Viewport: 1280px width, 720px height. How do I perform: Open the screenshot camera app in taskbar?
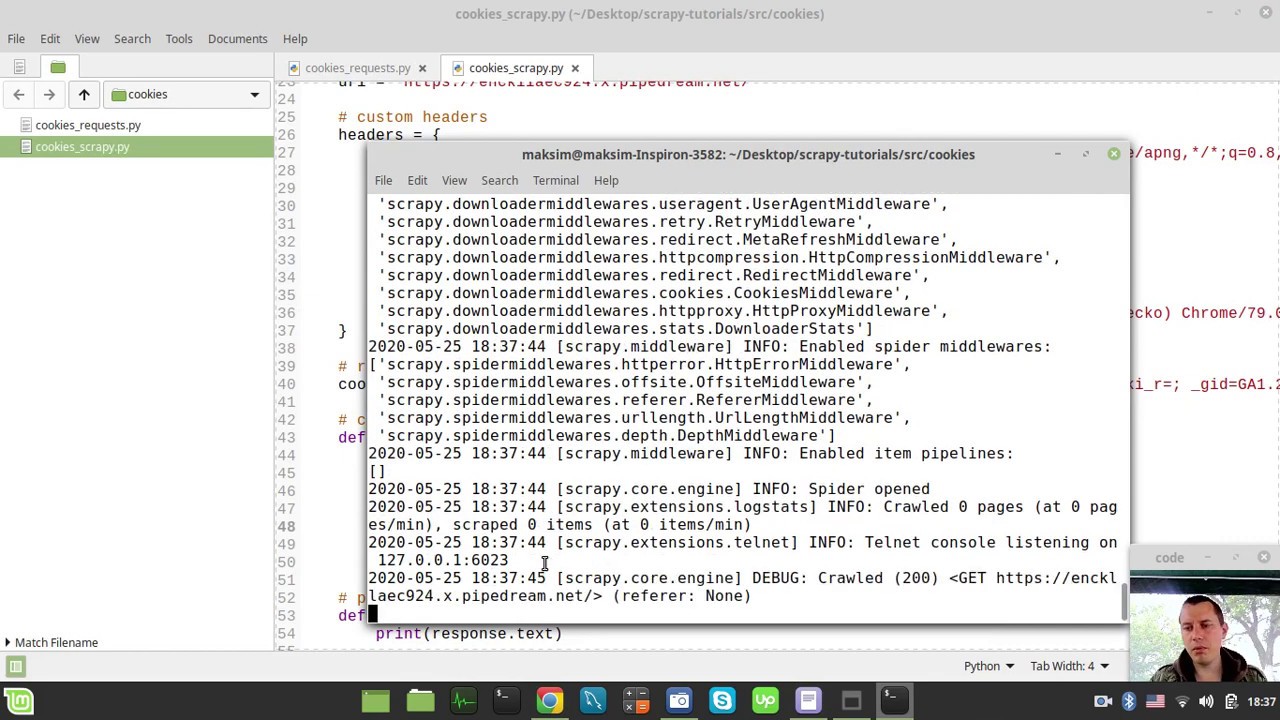click(x=679, y=701)
